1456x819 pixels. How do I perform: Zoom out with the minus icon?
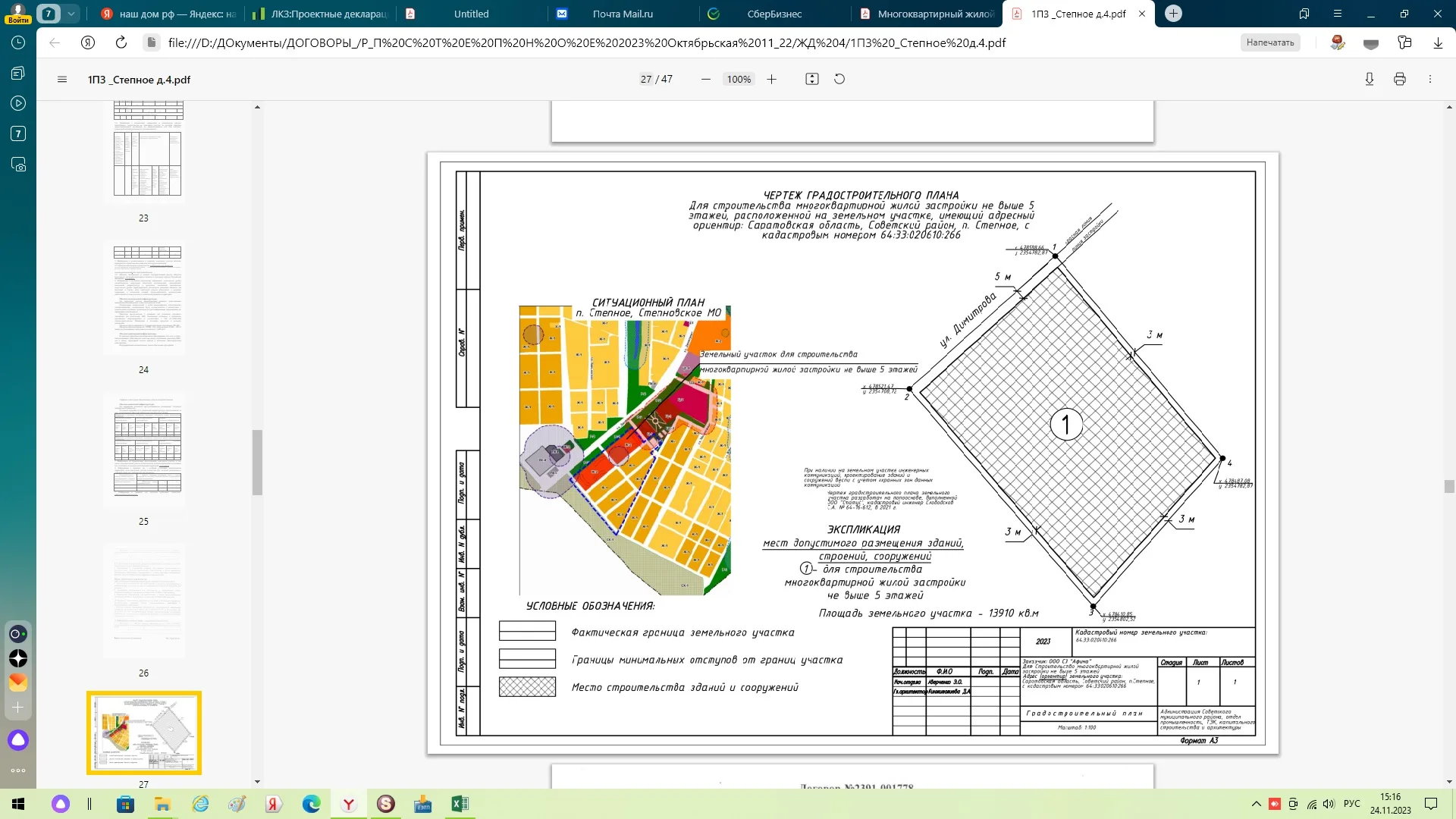click(x=706, y=80)
